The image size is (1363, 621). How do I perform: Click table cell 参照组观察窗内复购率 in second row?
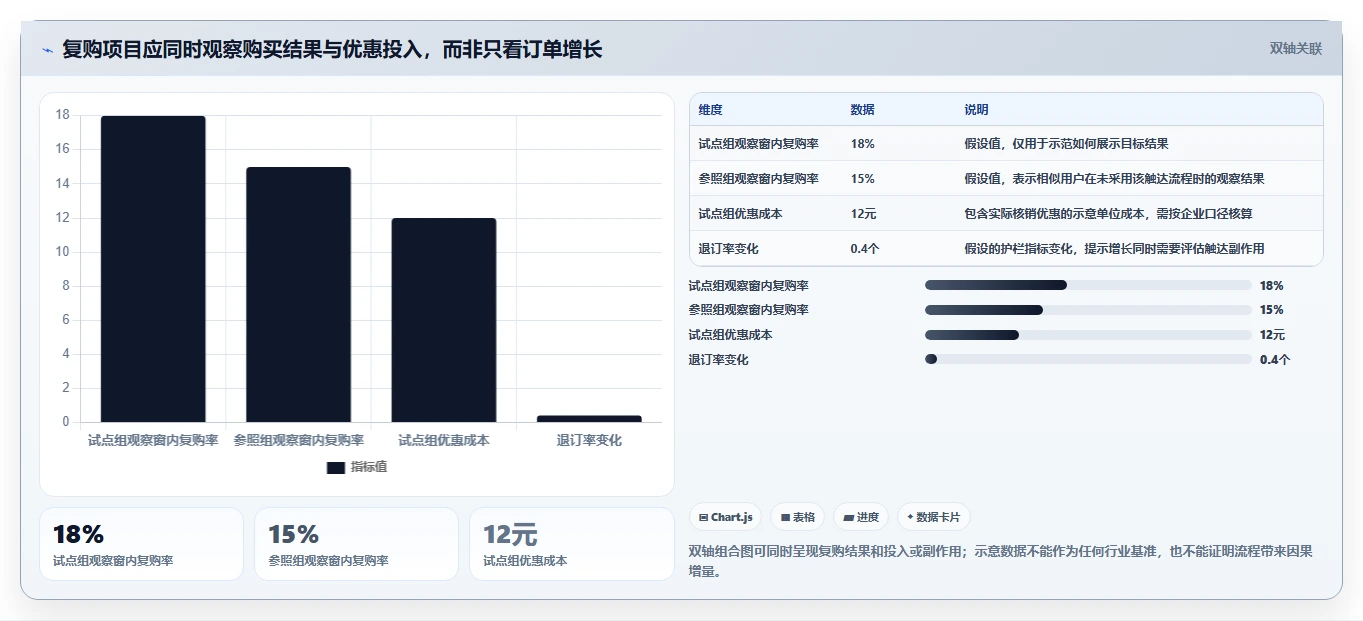(x=758, y=179)
